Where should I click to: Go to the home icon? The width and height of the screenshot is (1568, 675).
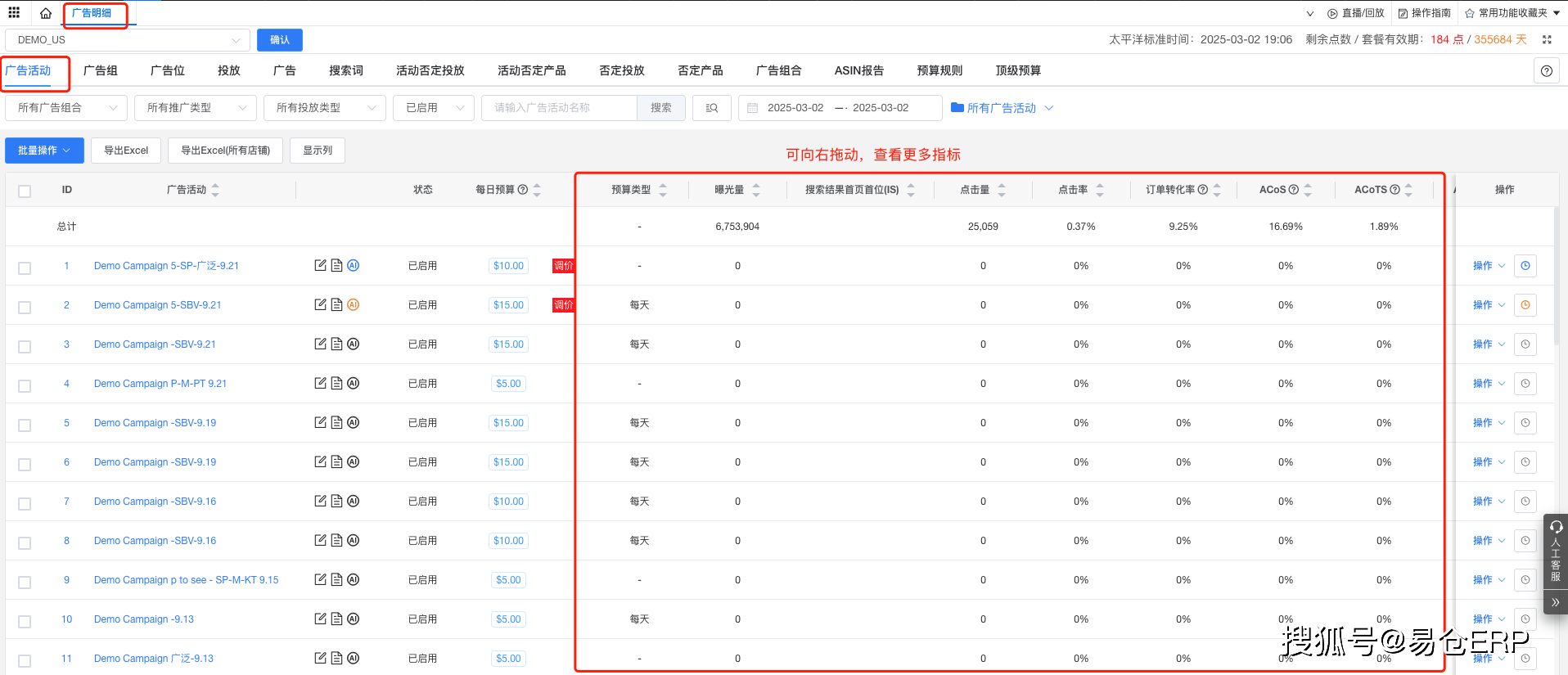[46, 13]
